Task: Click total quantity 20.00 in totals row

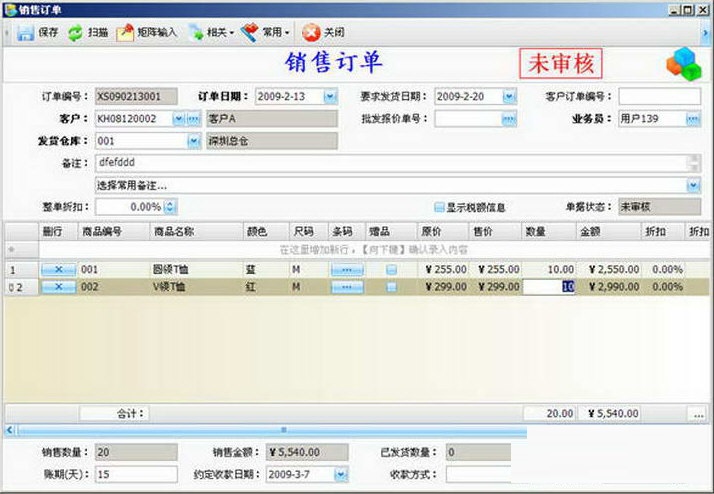Action: pyautogui.click(x=550, y=414)
